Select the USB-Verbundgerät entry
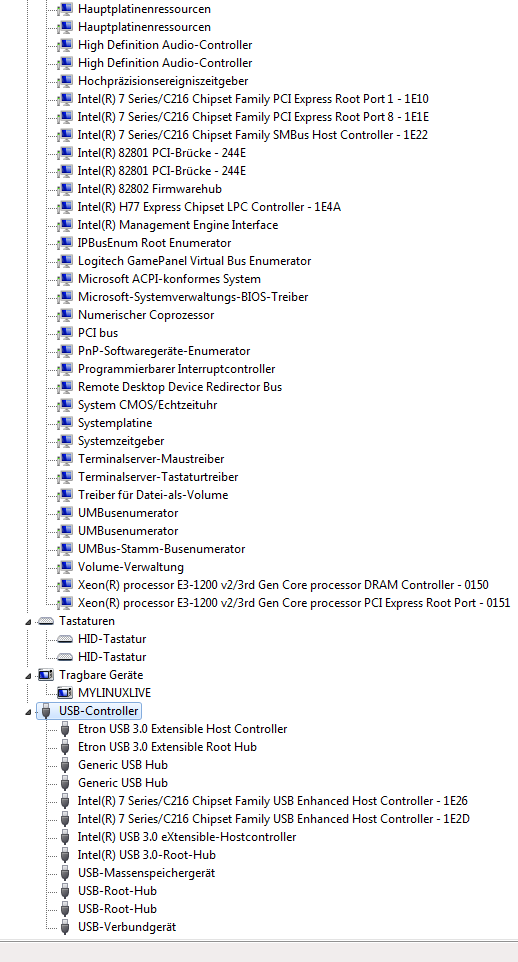This screenshot has width=518, height=962. [127, 926]
